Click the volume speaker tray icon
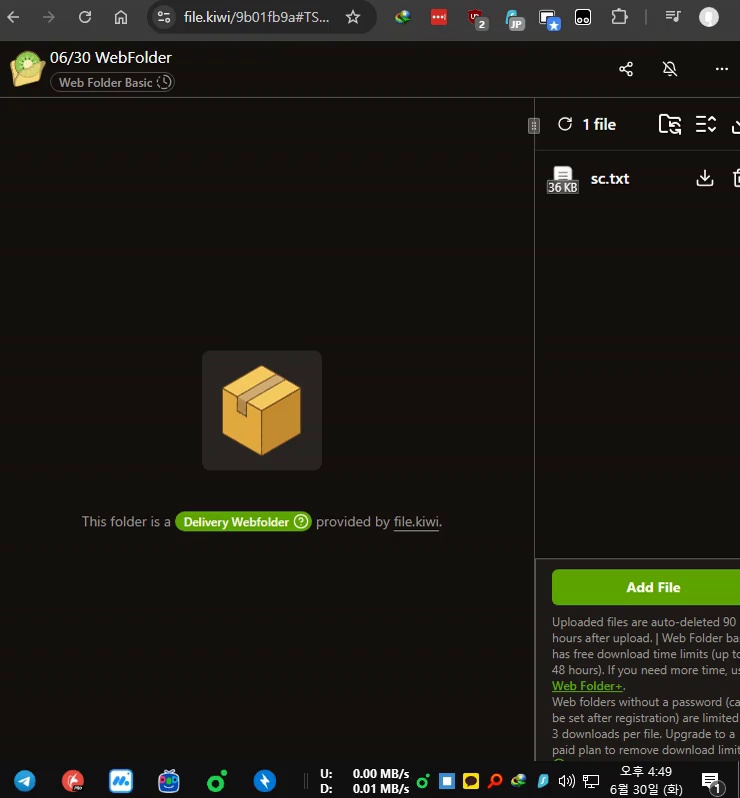The image size is (740, 798). point(566,781)
